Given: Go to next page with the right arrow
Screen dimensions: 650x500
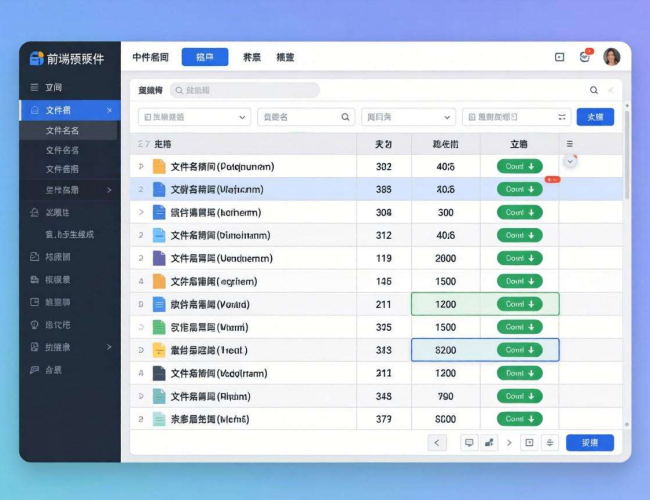Looking at the screenshot, I should (509, 443).
